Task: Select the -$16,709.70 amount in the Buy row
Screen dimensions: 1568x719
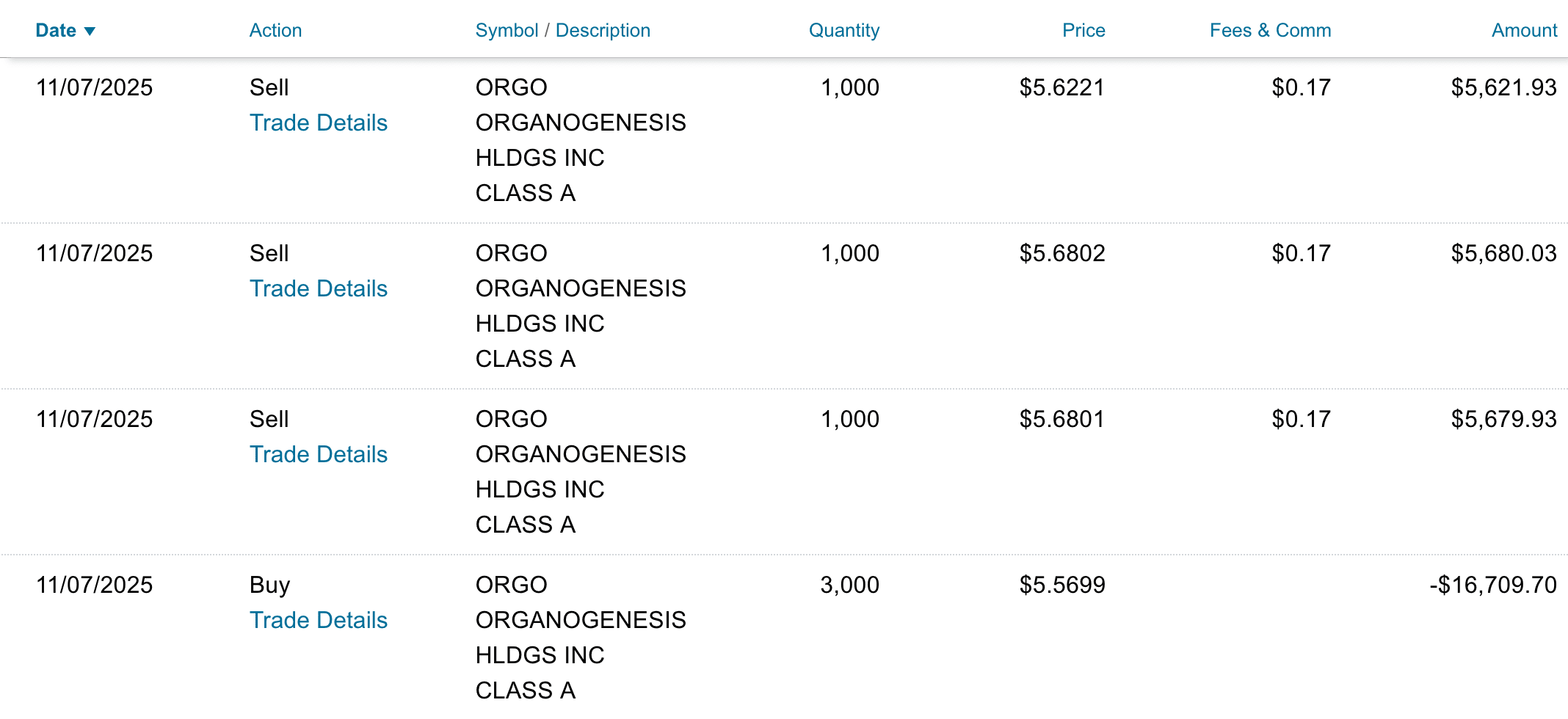Action: coord(1493,585)
